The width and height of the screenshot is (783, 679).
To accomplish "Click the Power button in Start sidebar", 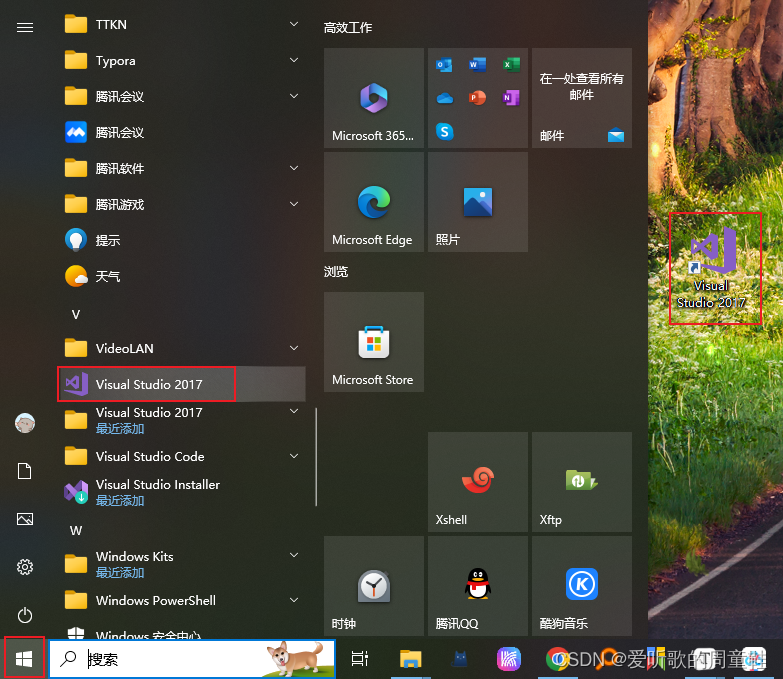I will 25,615.
